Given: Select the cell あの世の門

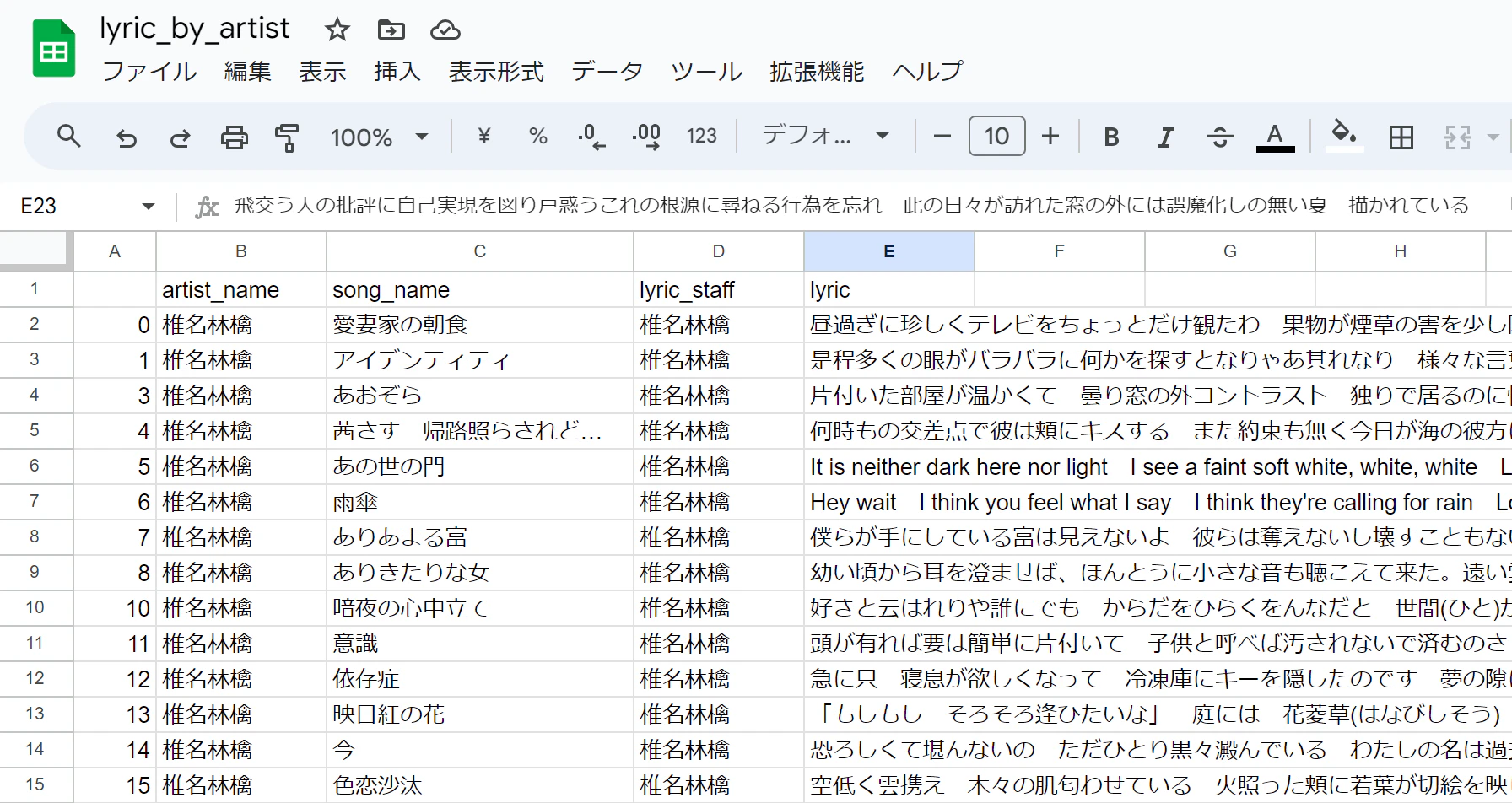Looking at the screenshot, I should pos(480,466).
